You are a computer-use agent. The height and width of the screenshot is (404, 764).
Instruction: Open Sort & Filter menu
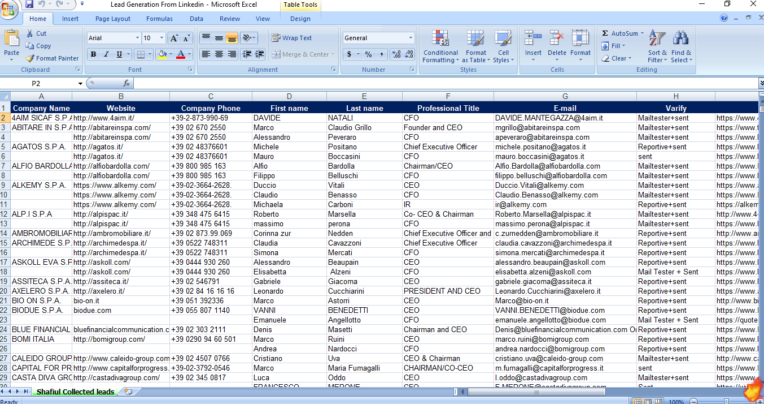click(657, 46)
